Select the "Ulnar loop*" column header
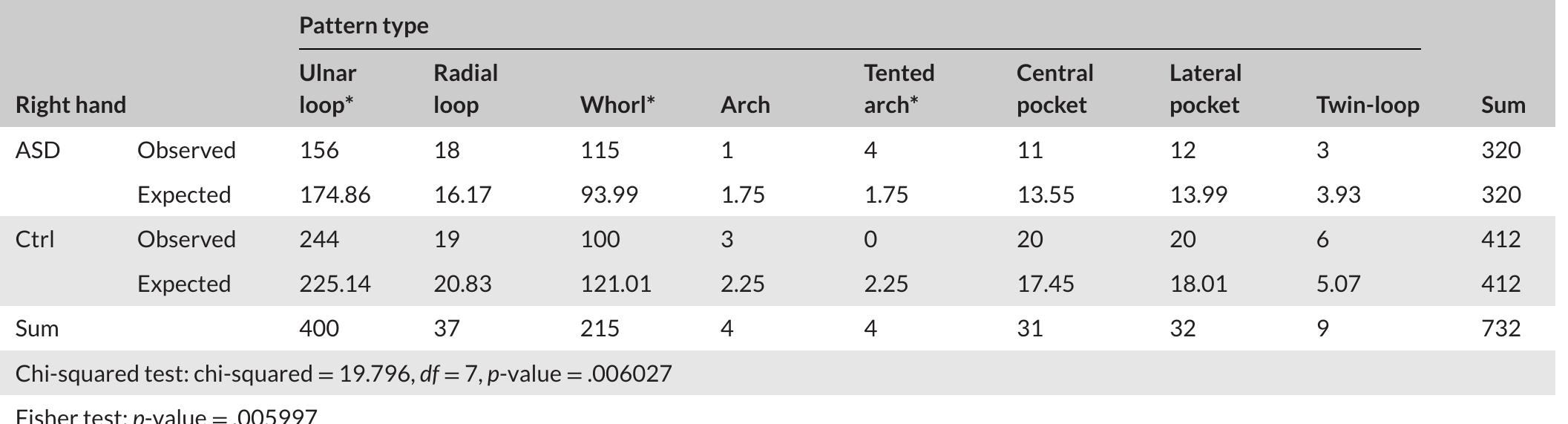This screenshot has height=424, width=1568. coord(327,89)
